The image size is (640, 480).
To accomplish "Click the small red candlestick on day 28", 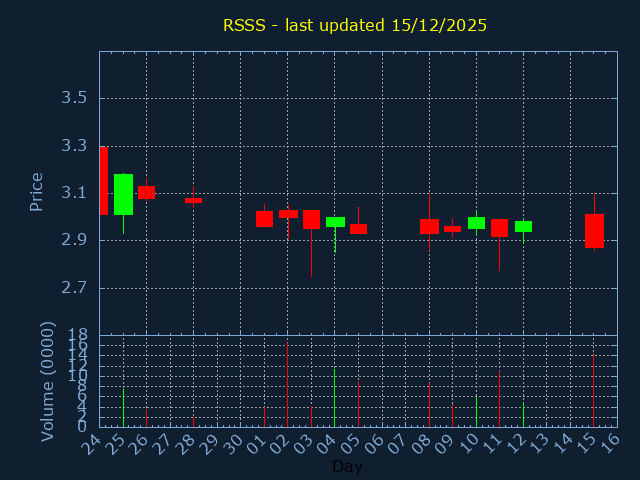I will pyautogui.click(x=193, y=200).
